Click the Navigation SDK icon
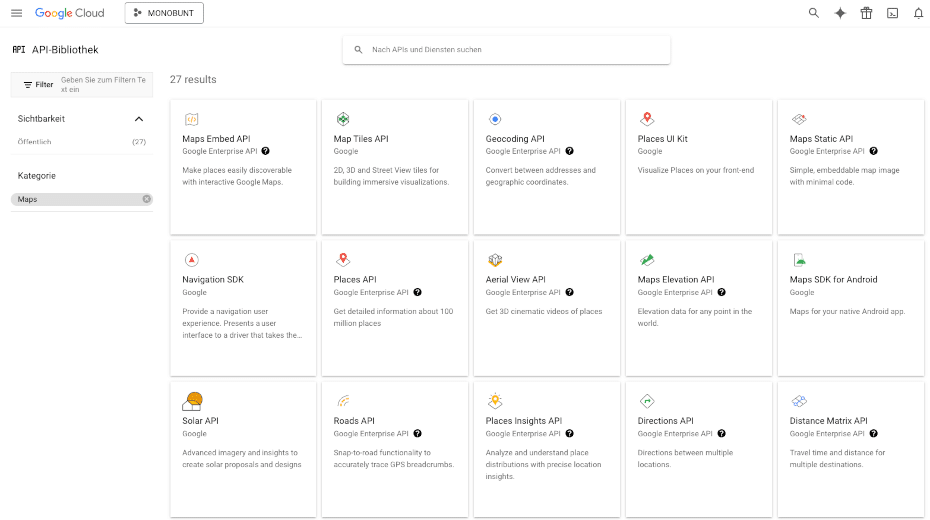Screen dimensions: 930x520 coord(191,260)
